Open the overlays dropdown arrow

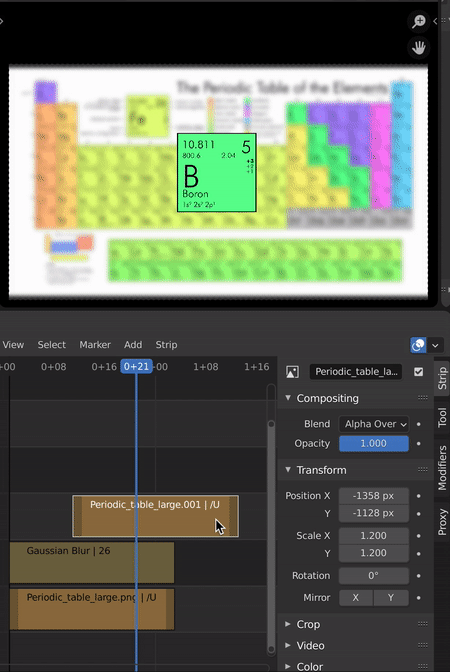click(x=435, y=345)
